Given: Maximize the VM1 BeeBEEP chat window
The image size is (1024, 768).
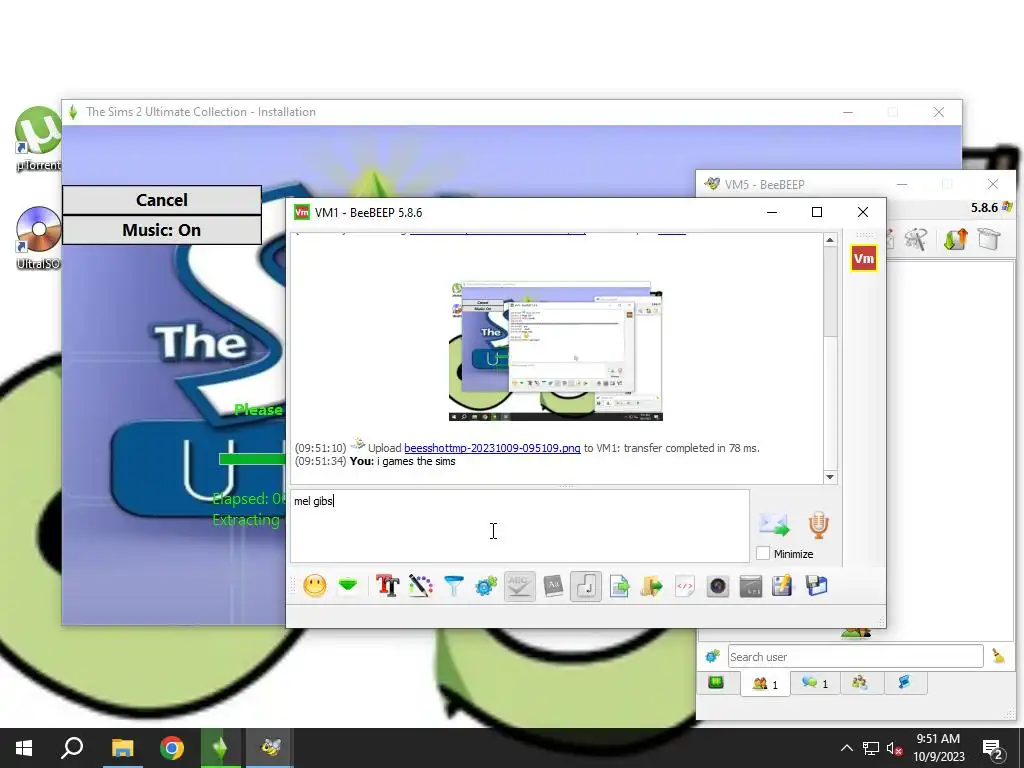Looking at the screenshot, I should [x=816, y=212].
